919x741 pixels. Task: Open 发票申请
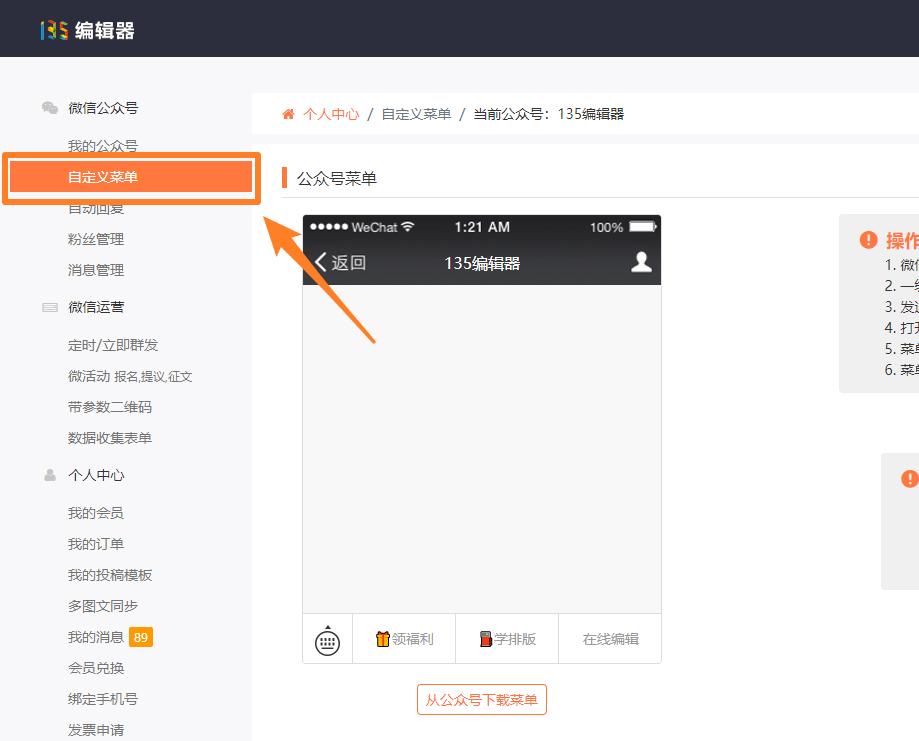pyautogui.click(x=96, y=730)
